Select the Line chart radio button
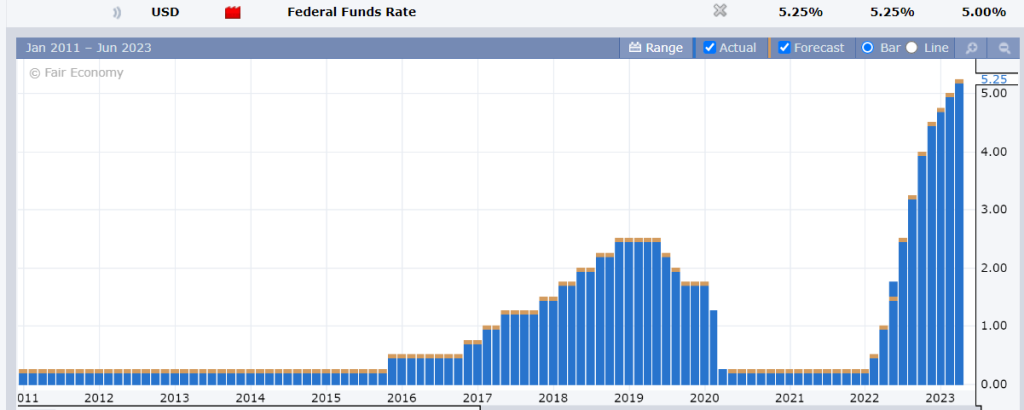 click(x=912, y=48)
